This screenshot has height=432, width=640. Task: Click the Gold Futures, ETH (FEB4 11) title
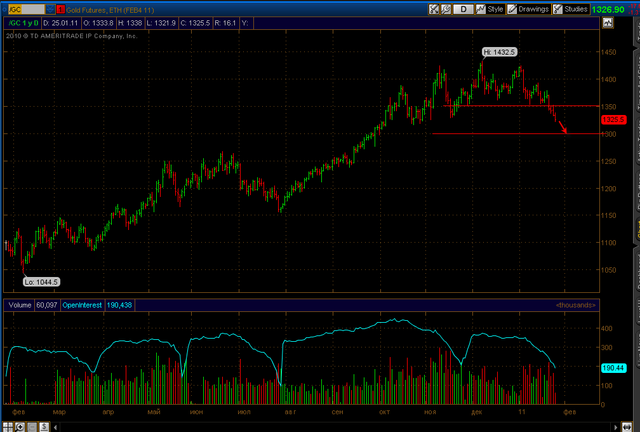pos(110,10)
